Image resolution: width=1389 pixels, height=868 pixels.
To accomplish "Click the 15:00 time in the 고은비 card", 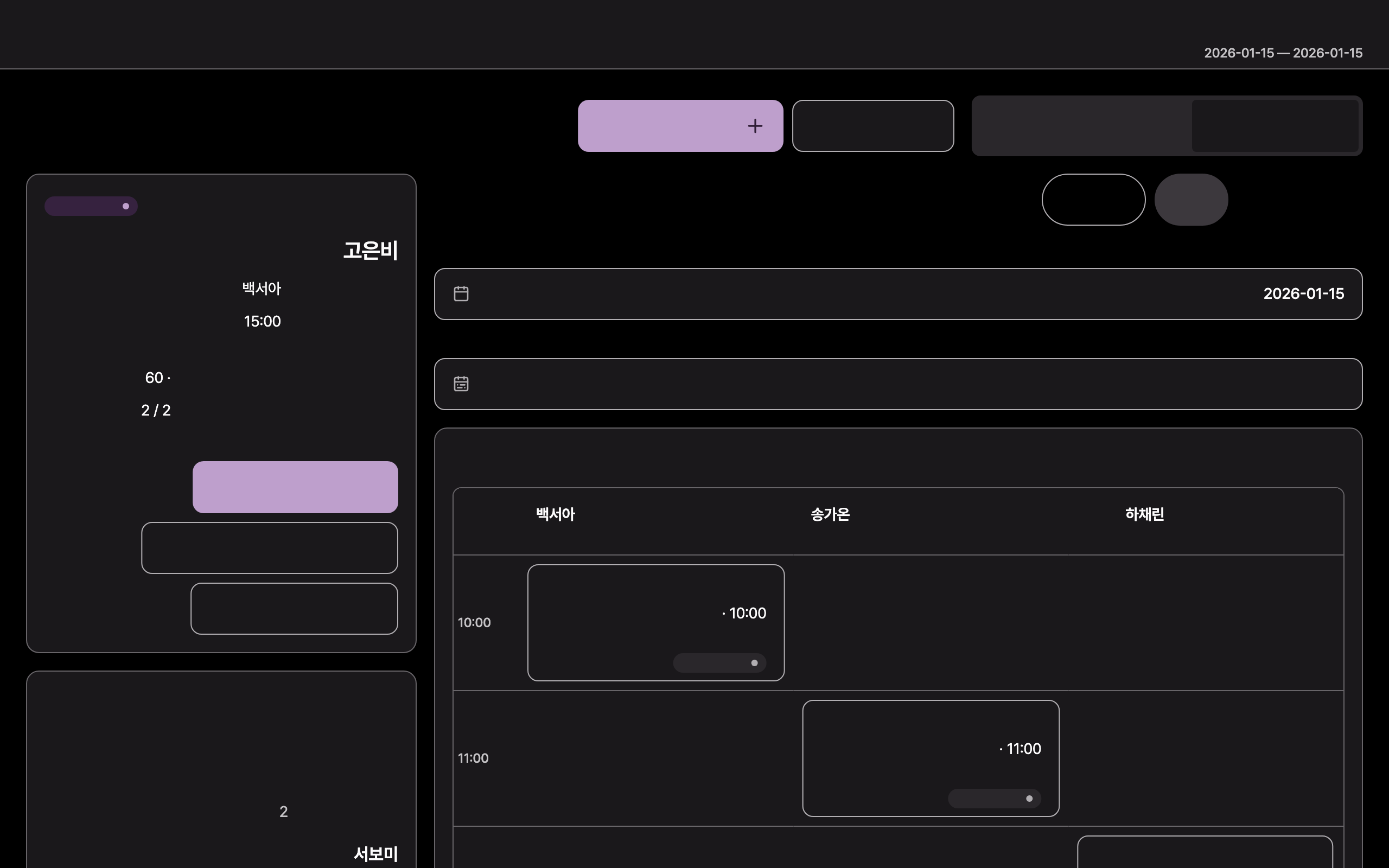I will [262, 321].
